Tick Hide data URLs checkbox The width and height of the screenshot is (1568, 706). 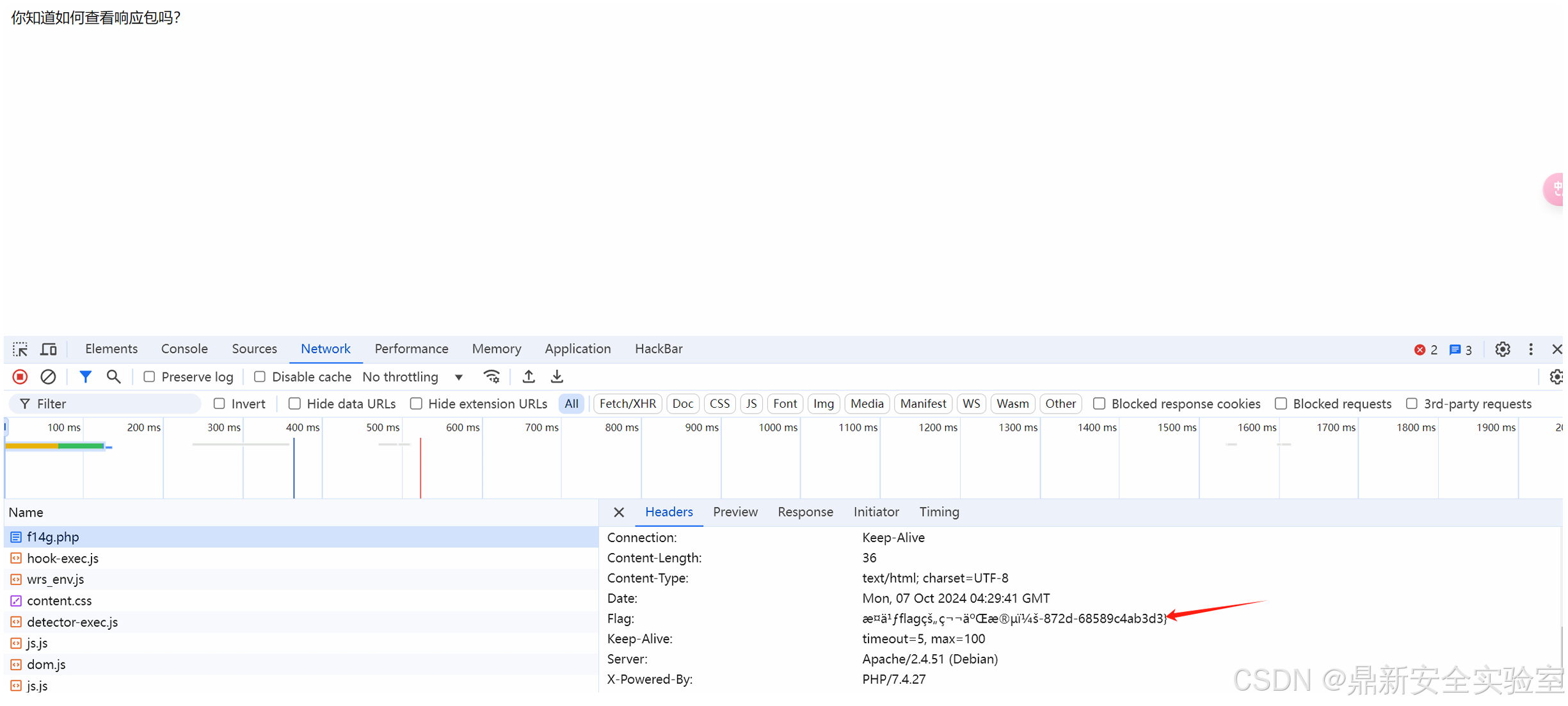click(294, 404)
